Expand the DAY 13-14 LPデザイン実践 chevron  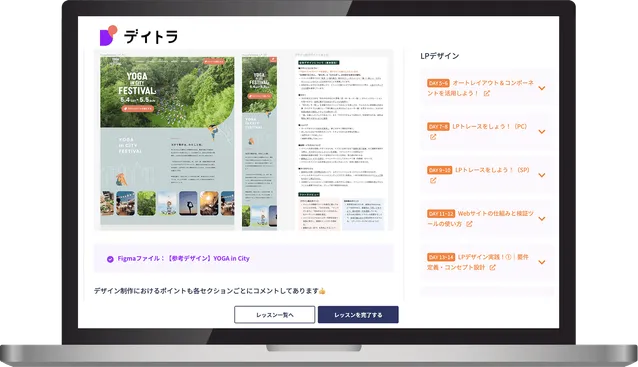[542, 262]
